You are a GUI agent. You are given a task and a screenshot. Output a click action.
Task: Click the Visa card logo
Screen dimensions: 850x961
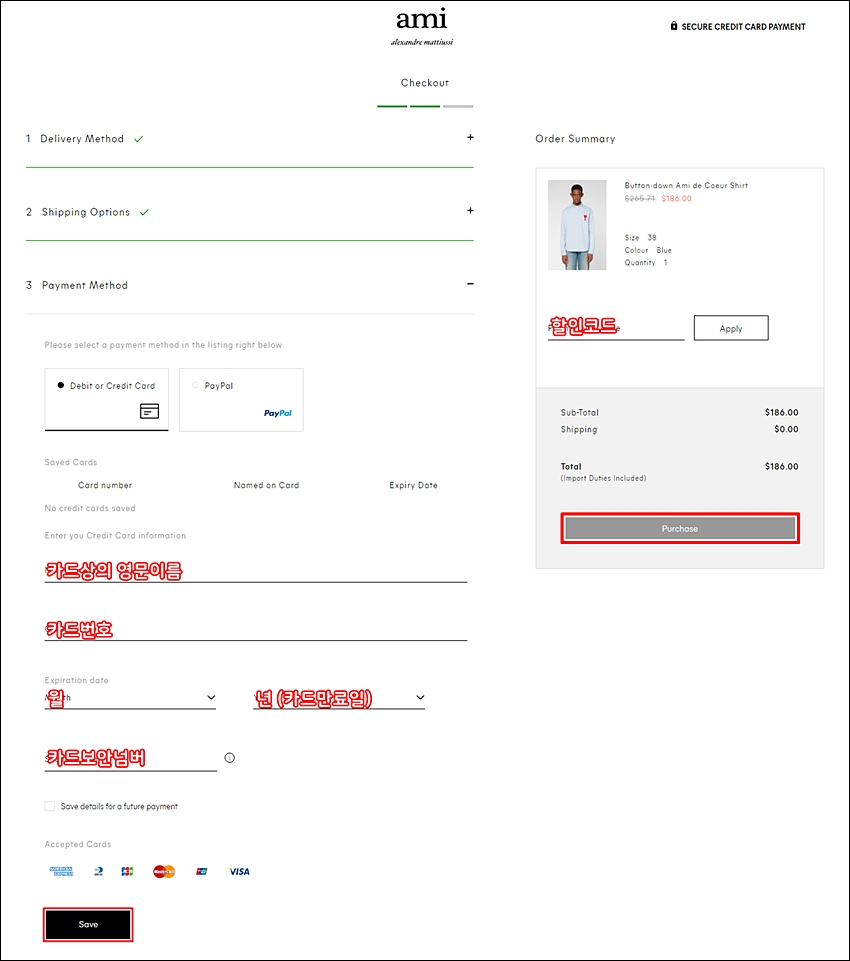pos(239,872)
